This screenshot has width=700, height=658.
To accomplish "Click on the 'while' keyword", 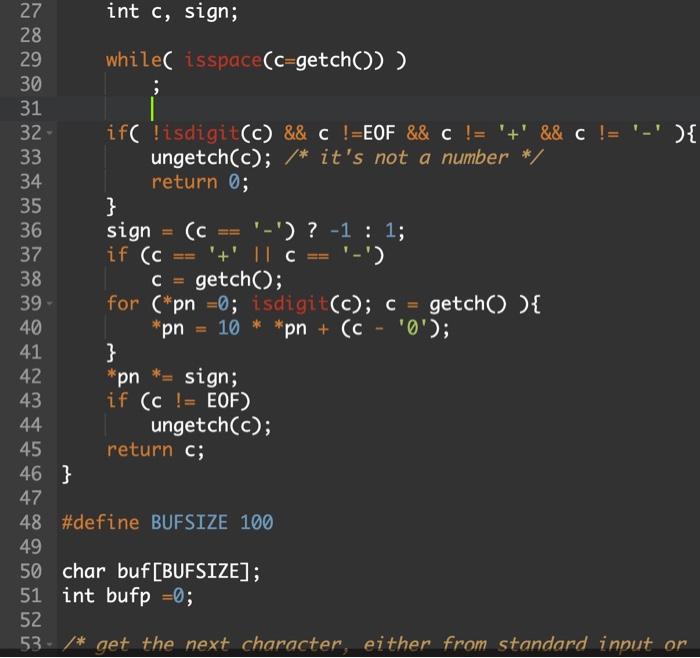I will point(133,60).
